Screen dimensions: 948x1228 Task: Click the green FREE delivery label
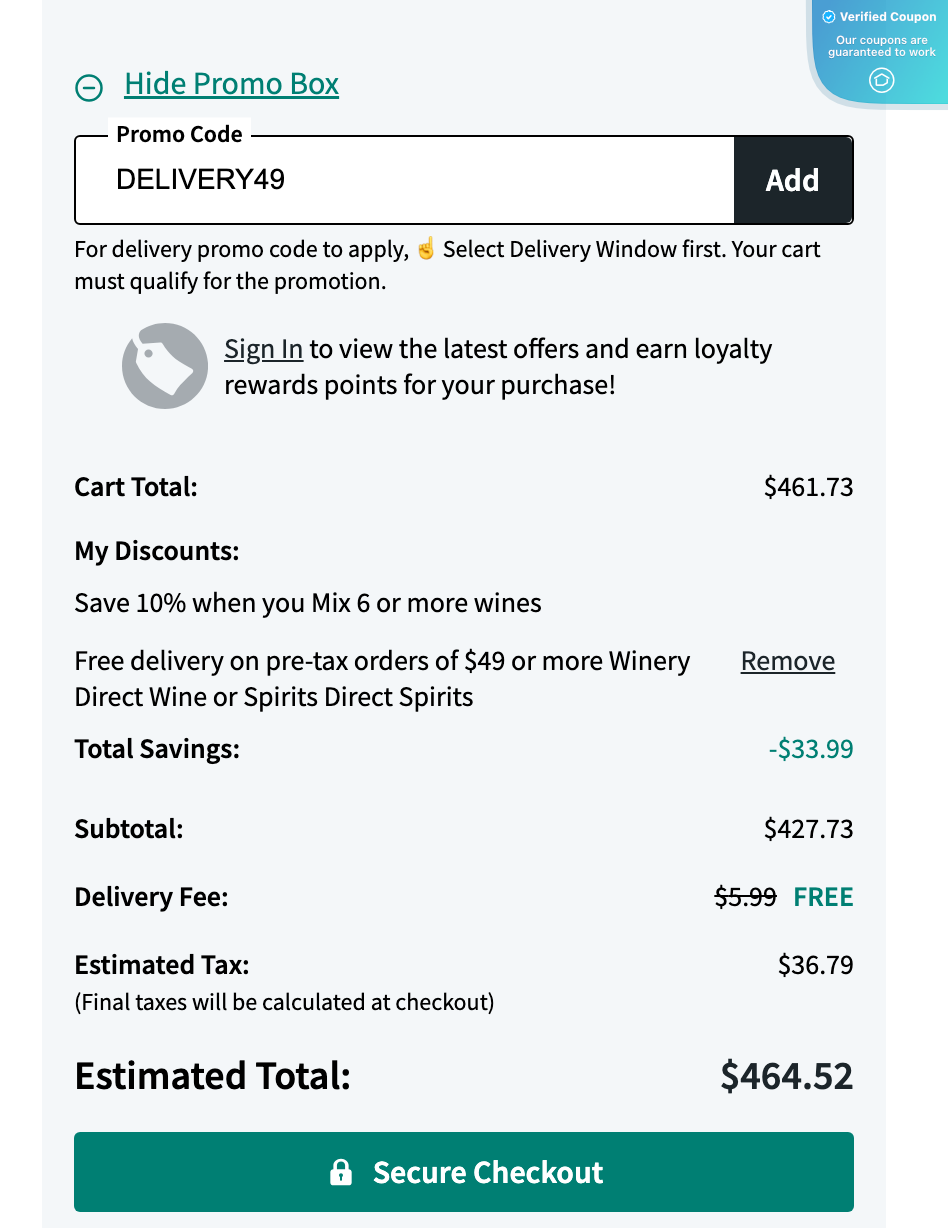[x=823, y=897]
